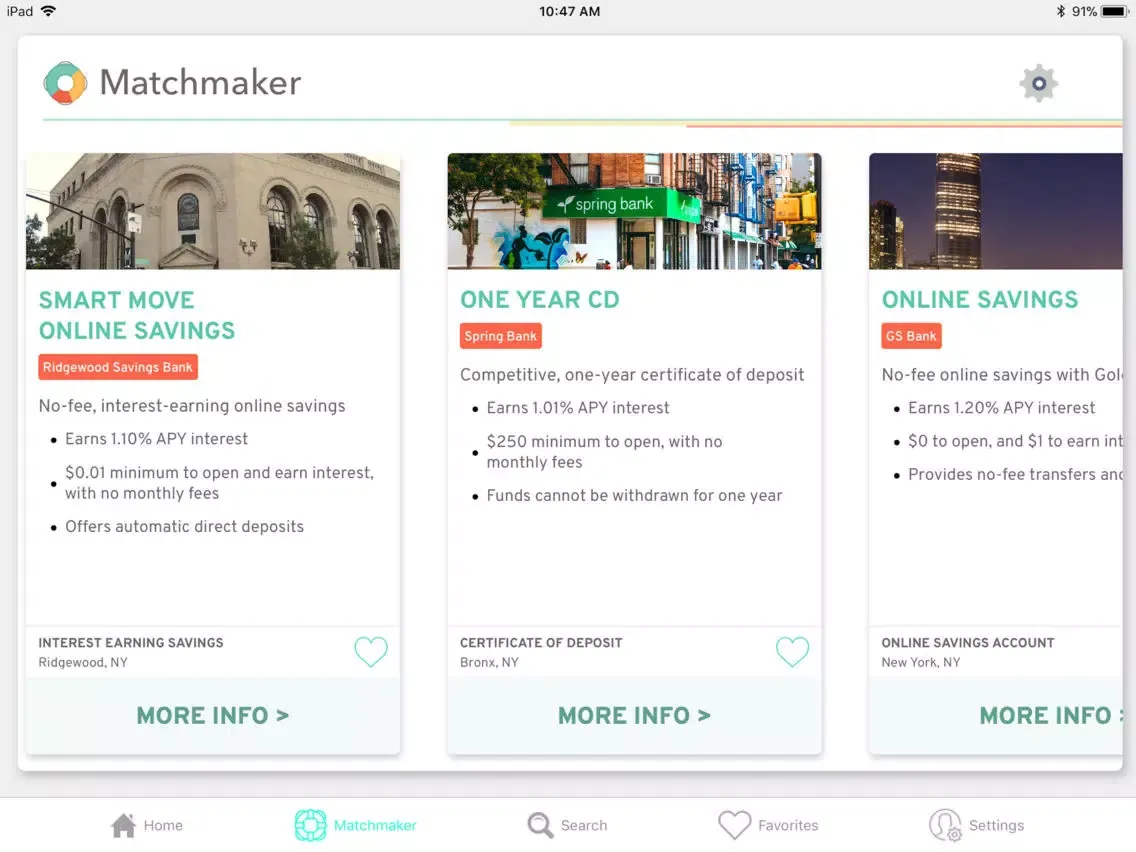Viewport: 1136px width, 852px height.
Task: Click the Spring Bank tag
Action: tap(501, 336)
